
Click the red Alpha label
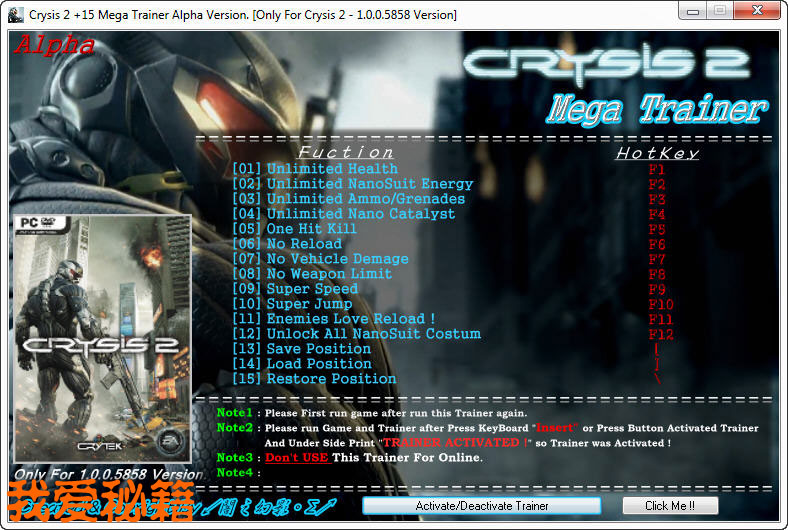tap(54, 45)
